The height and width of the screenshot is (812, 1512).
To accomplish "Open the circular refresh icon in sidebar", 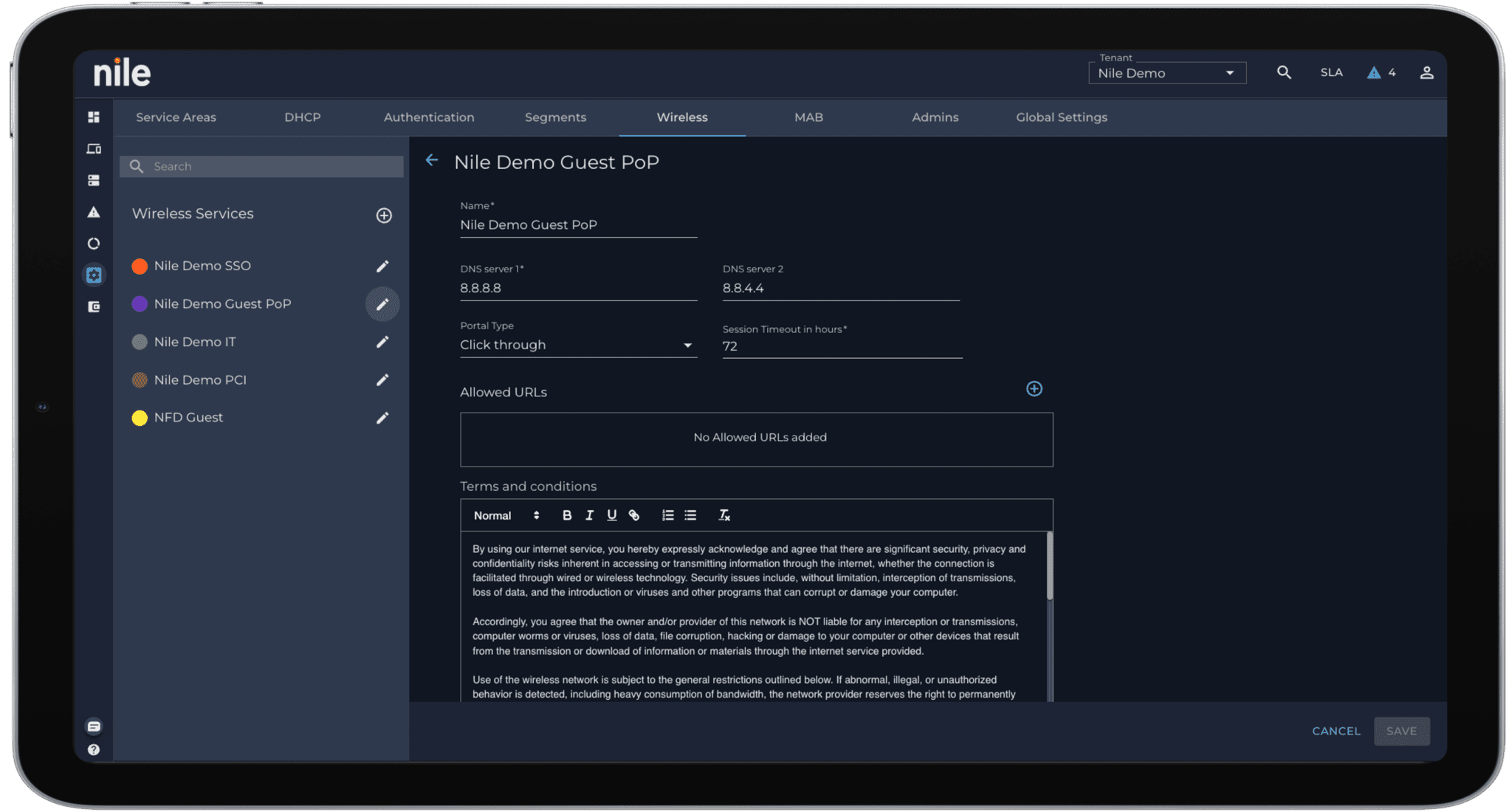I will [x=94, y=244].
